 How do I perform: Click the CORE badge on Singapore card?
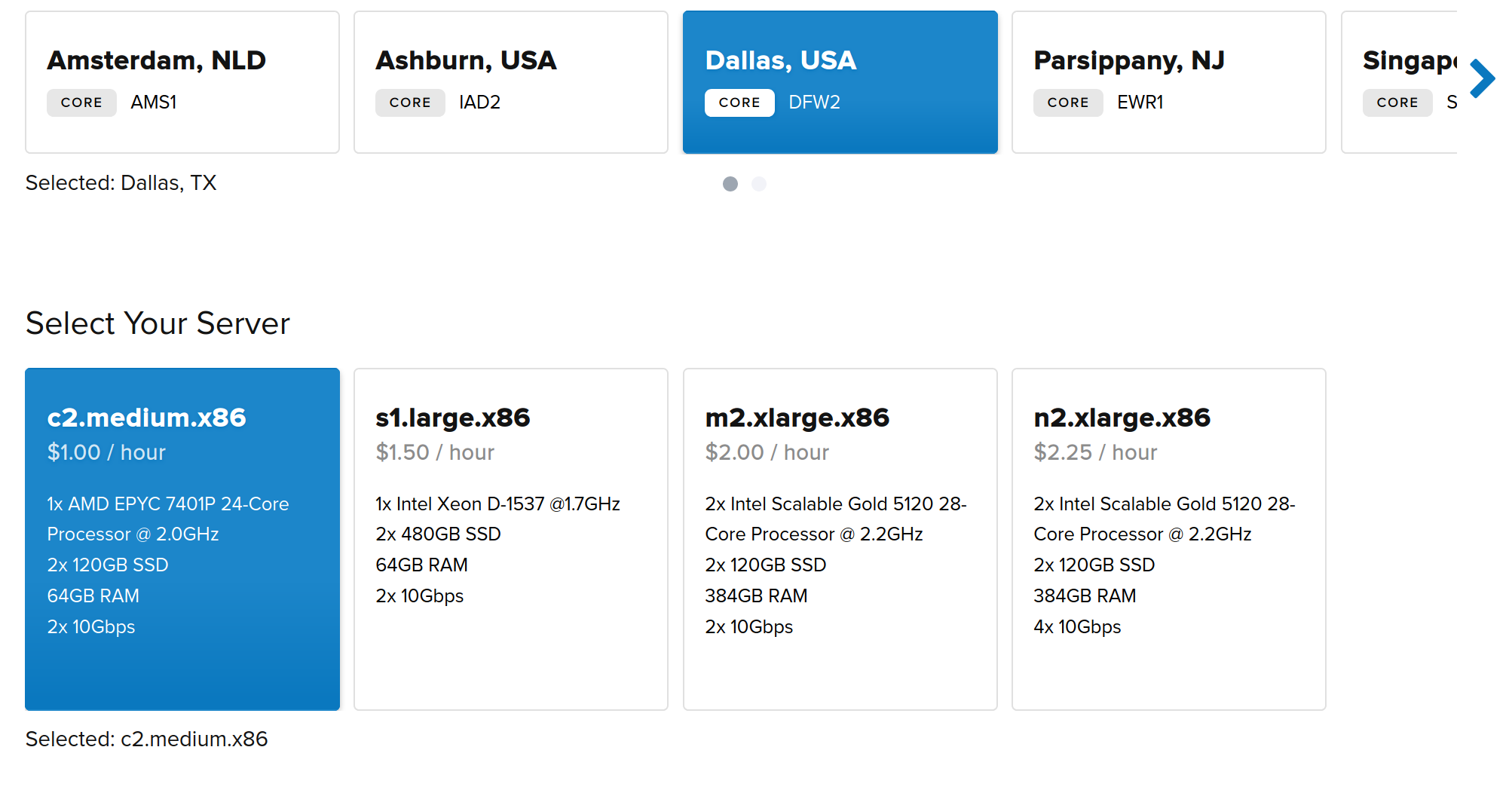click(x=1397, y=103)
